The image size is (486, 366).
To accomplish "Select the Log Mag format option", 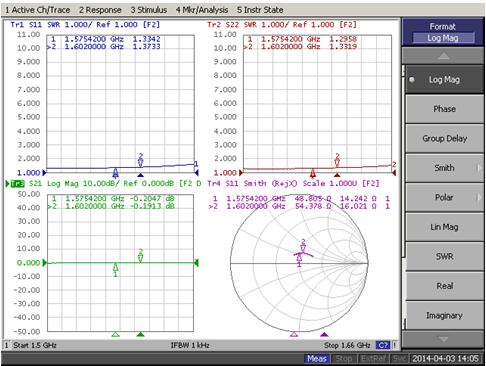I will [x=444, y=80].
